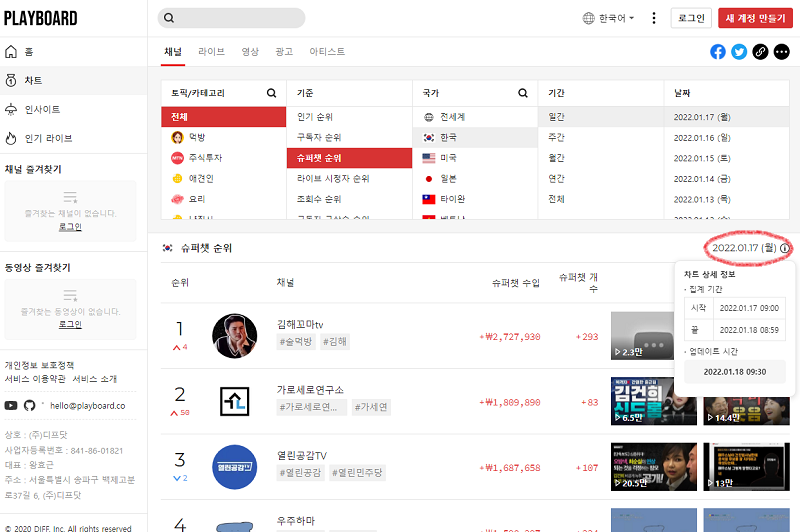This screenshot has width=800, height=532.
Task: Click the 로그인 button in header
Action: pyautogui.click(x=691, y=18)
